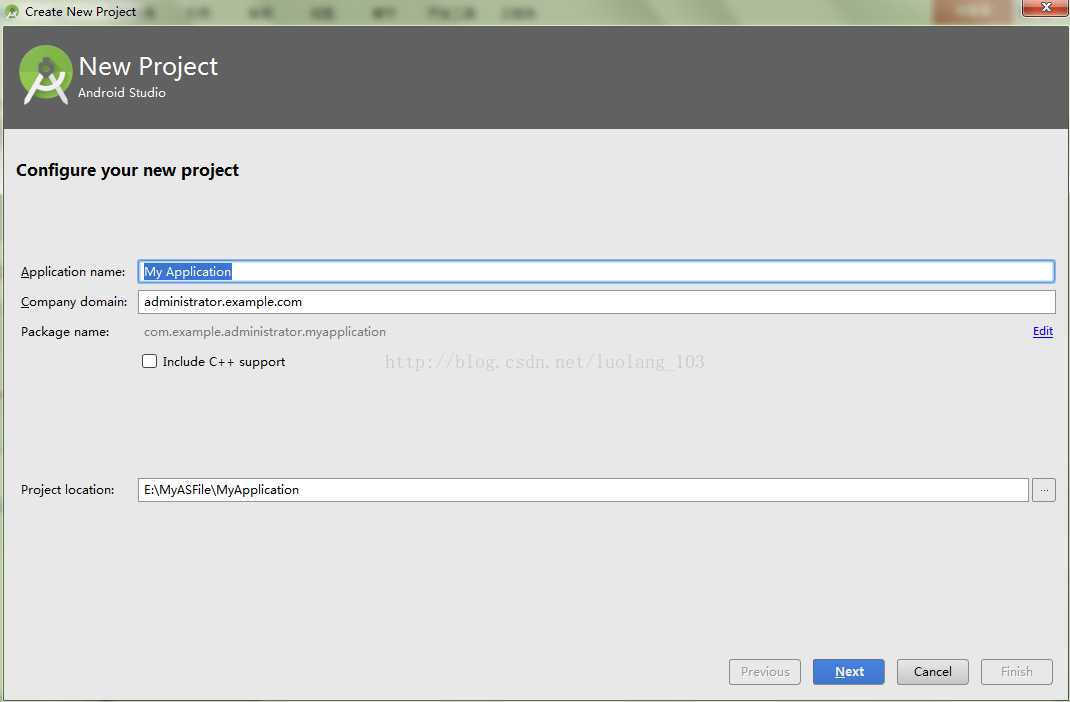Click the Next button
This screenshot has height=702, width=1070.
click(849, 672)
